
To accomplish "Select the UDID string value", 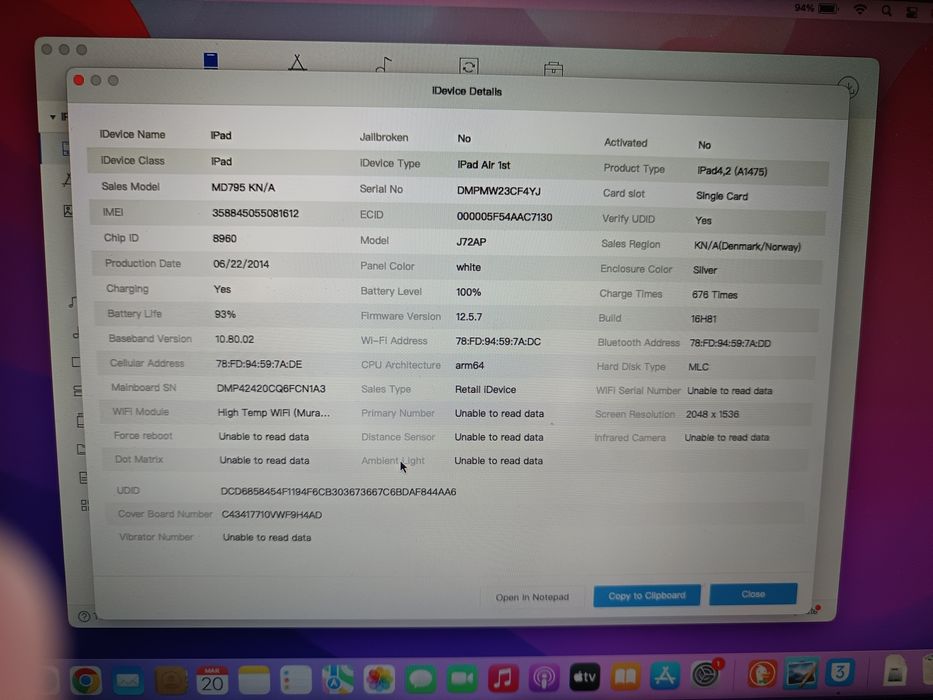I will [x=338, y=492].
